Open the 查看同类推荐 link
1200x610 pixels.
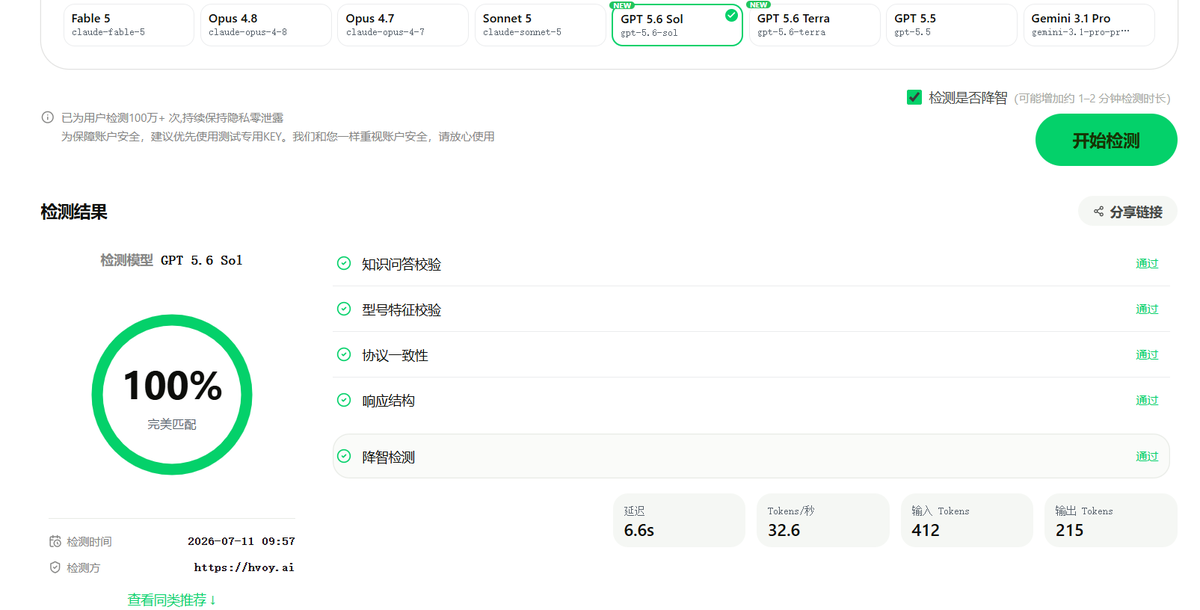tap(172, 600)
